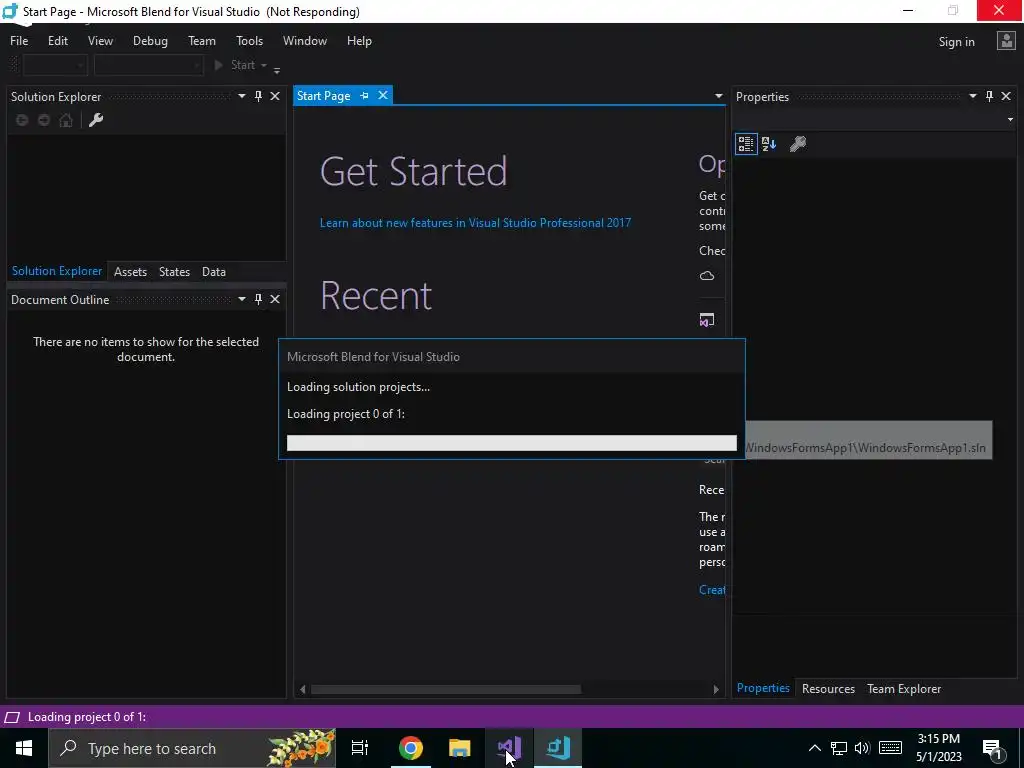Pin the Document Outline panel
The height and width of the screenshot is (768, 1024).
[x=259, y=299]
